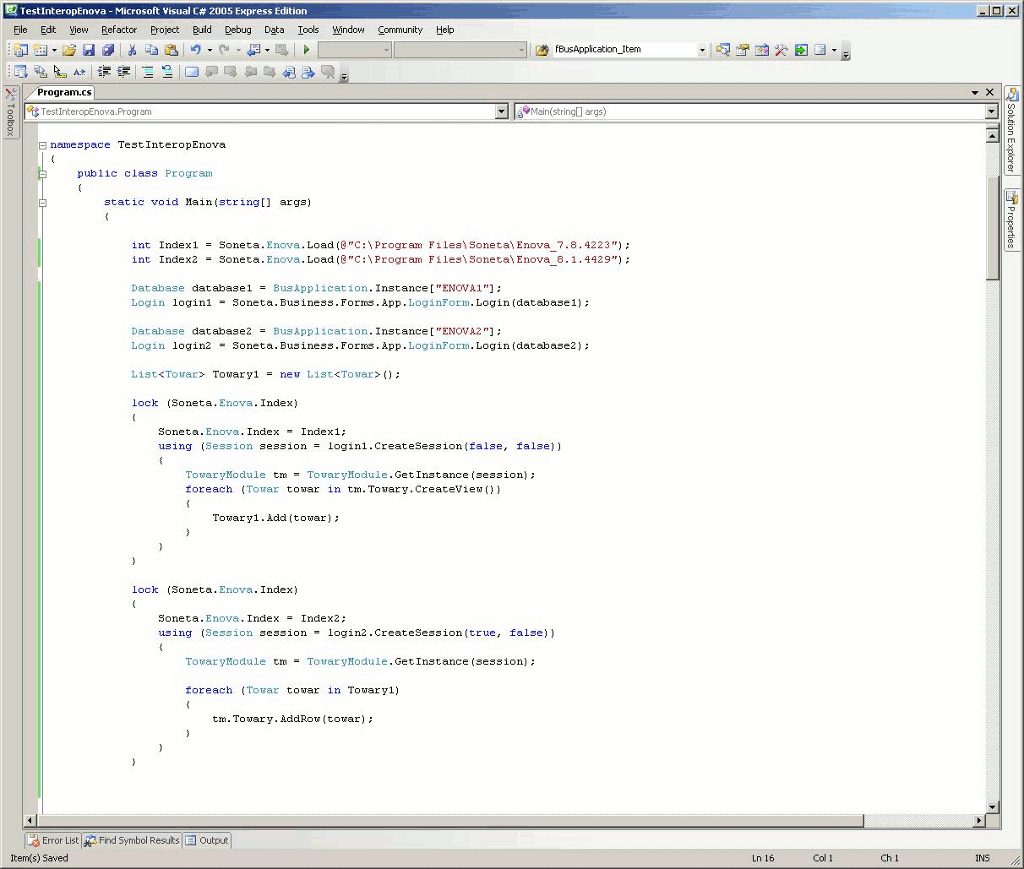The image size is (1024, 869).
Task: Open the File menu
Action: 20,29
